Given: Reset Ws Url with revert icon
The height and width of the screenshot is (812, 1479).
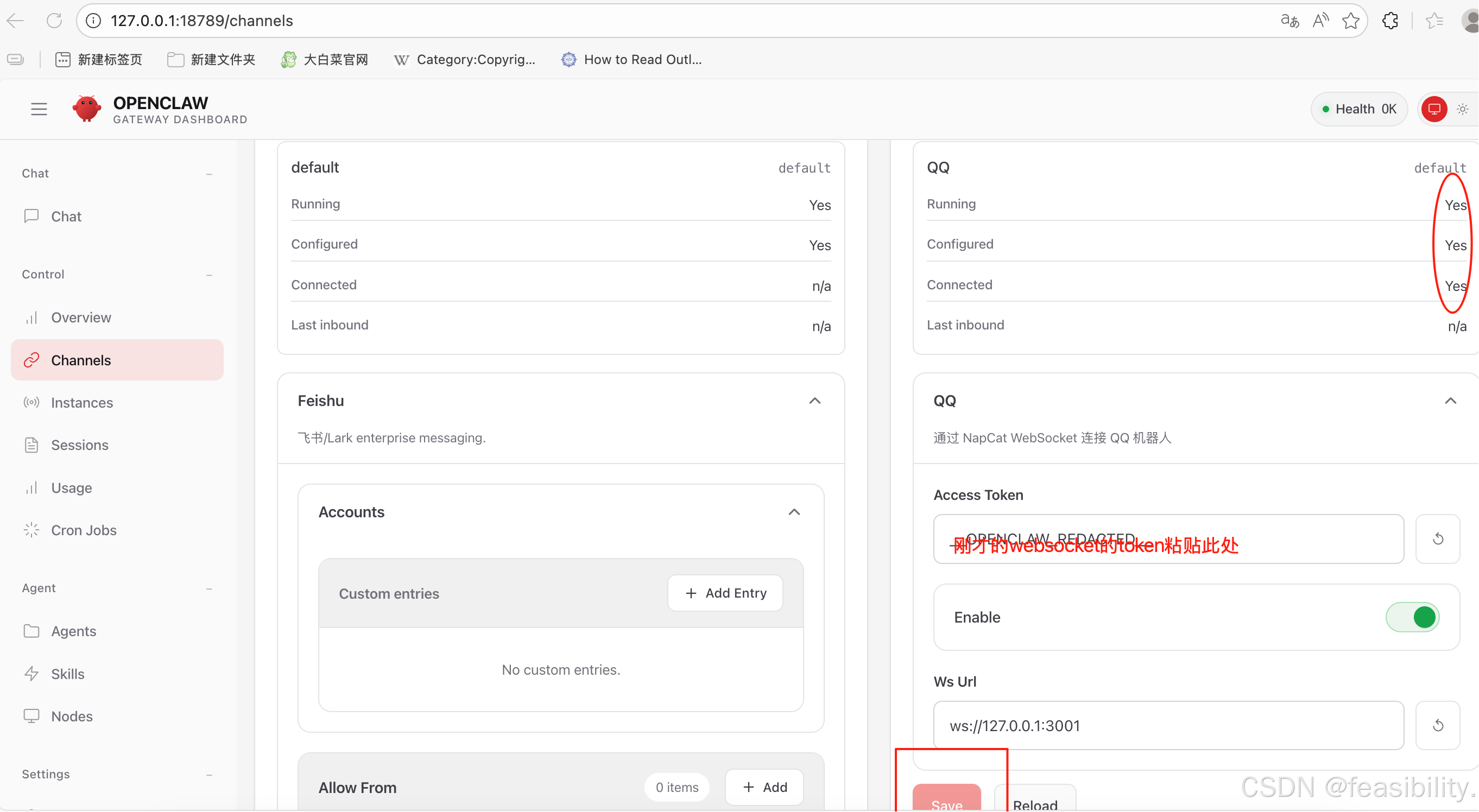Looking at the screenshot, I should [1438, 725].
